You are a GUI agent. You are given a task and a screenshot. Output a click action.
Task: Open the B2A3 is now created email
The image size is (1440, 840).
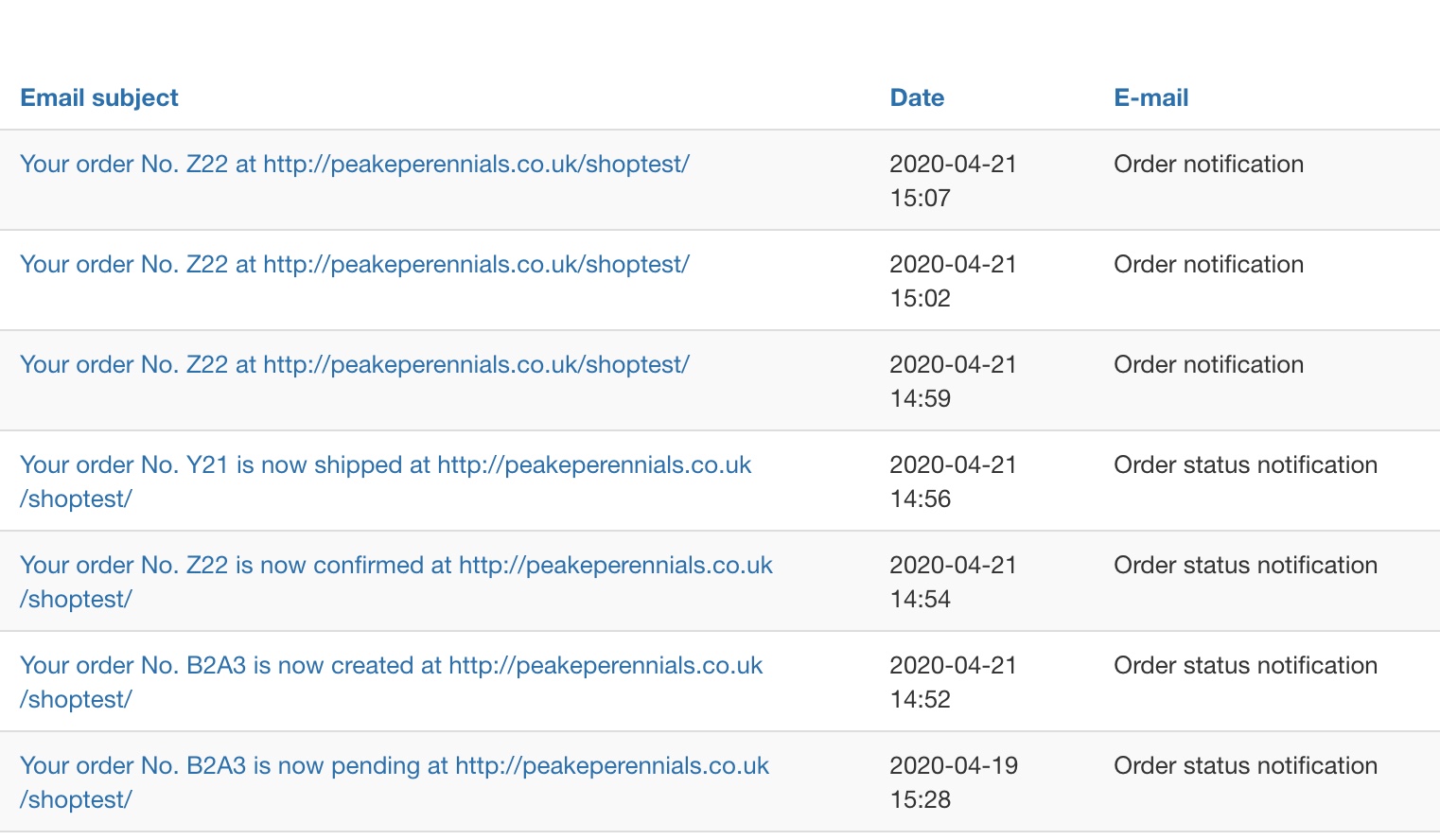pos(391,666)
